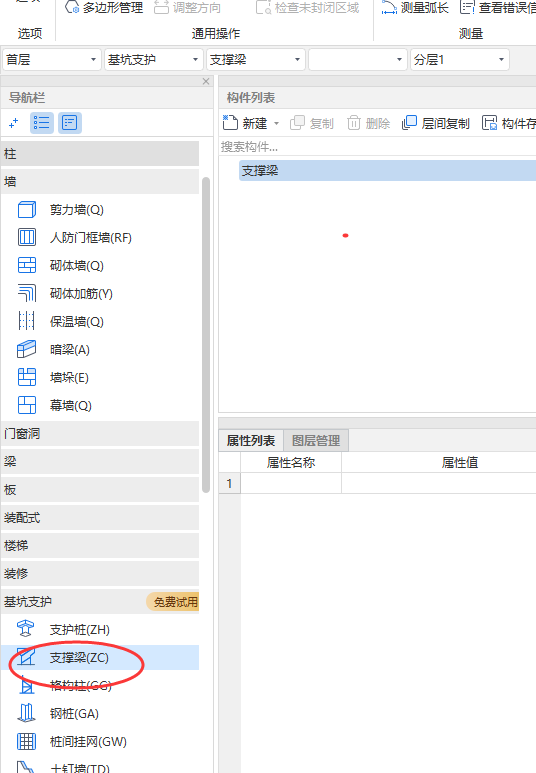The width and height of the screenshot is (536, 773).
Task: Select 支护桩(ZH) support pile item
Action: [x=80, y=630]
